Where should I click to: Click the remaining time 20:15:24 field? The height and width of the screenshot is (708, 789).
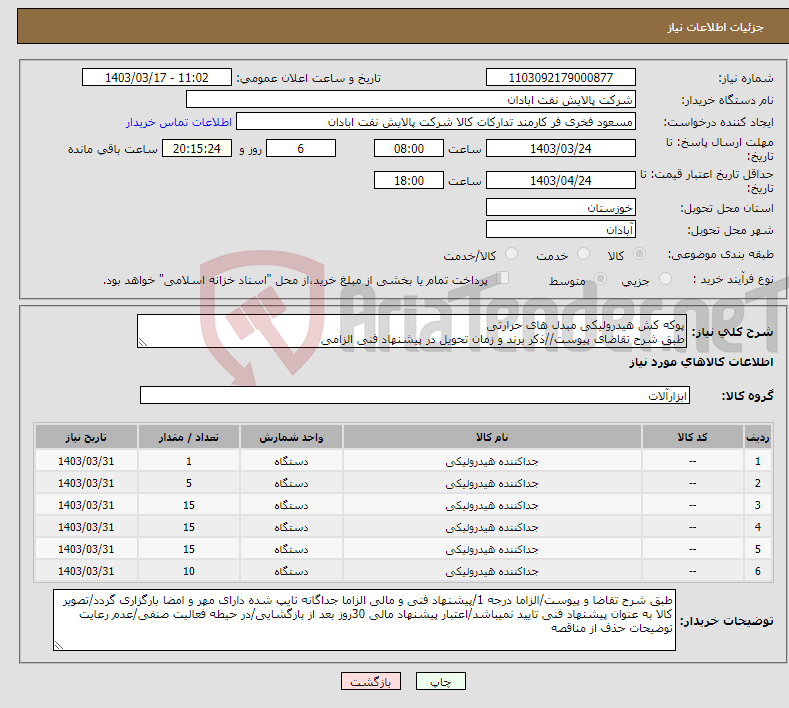pyautogui.click(x=197, y=148)
